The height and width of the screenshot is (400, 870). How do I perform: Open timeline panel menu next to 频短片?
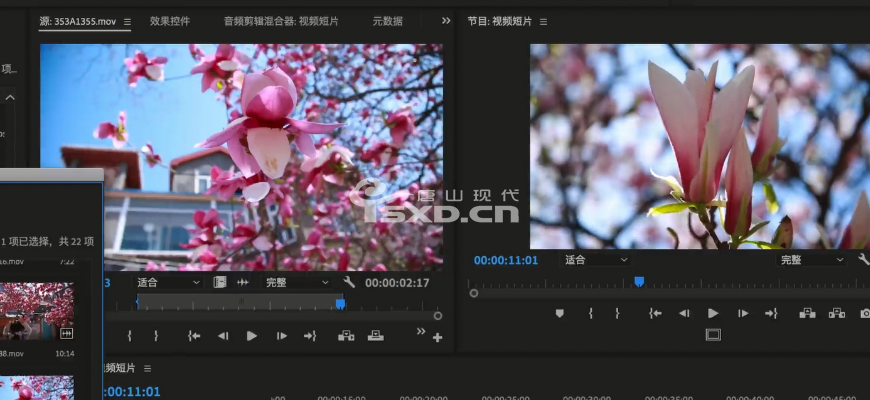(x=147, y=368)
